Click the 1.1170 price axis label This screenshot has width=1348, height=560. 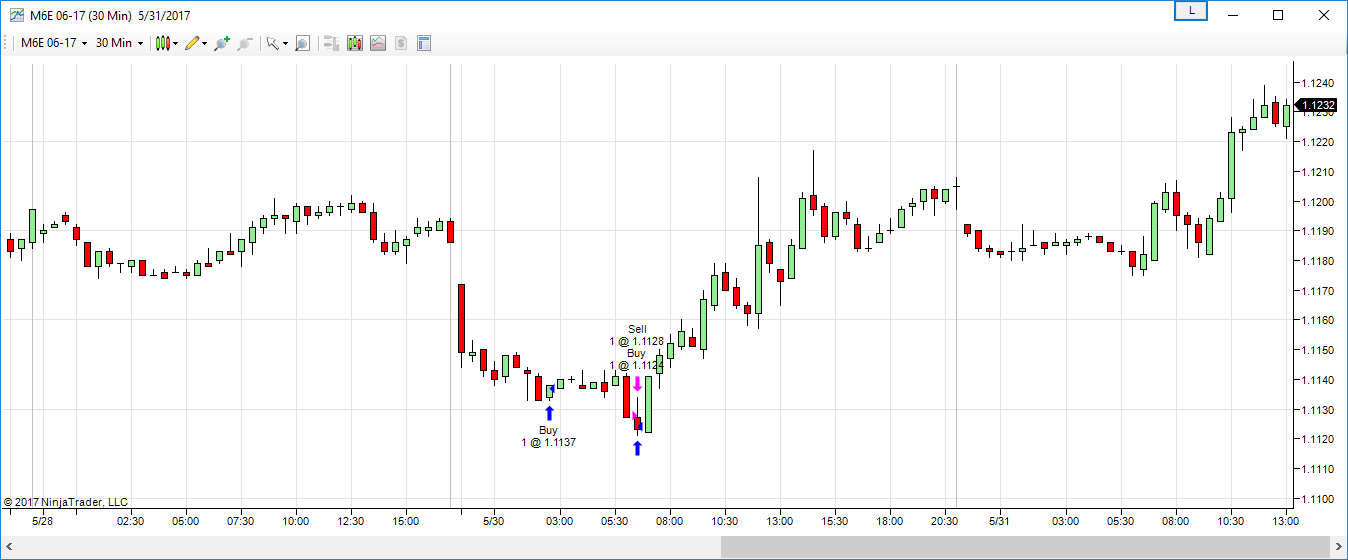tap(1318, 291)
